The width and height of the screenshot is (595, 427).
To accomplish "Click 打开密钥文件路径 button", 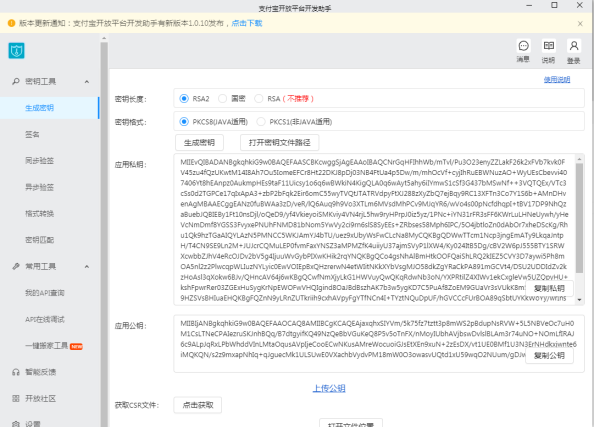I will (280, 142).
